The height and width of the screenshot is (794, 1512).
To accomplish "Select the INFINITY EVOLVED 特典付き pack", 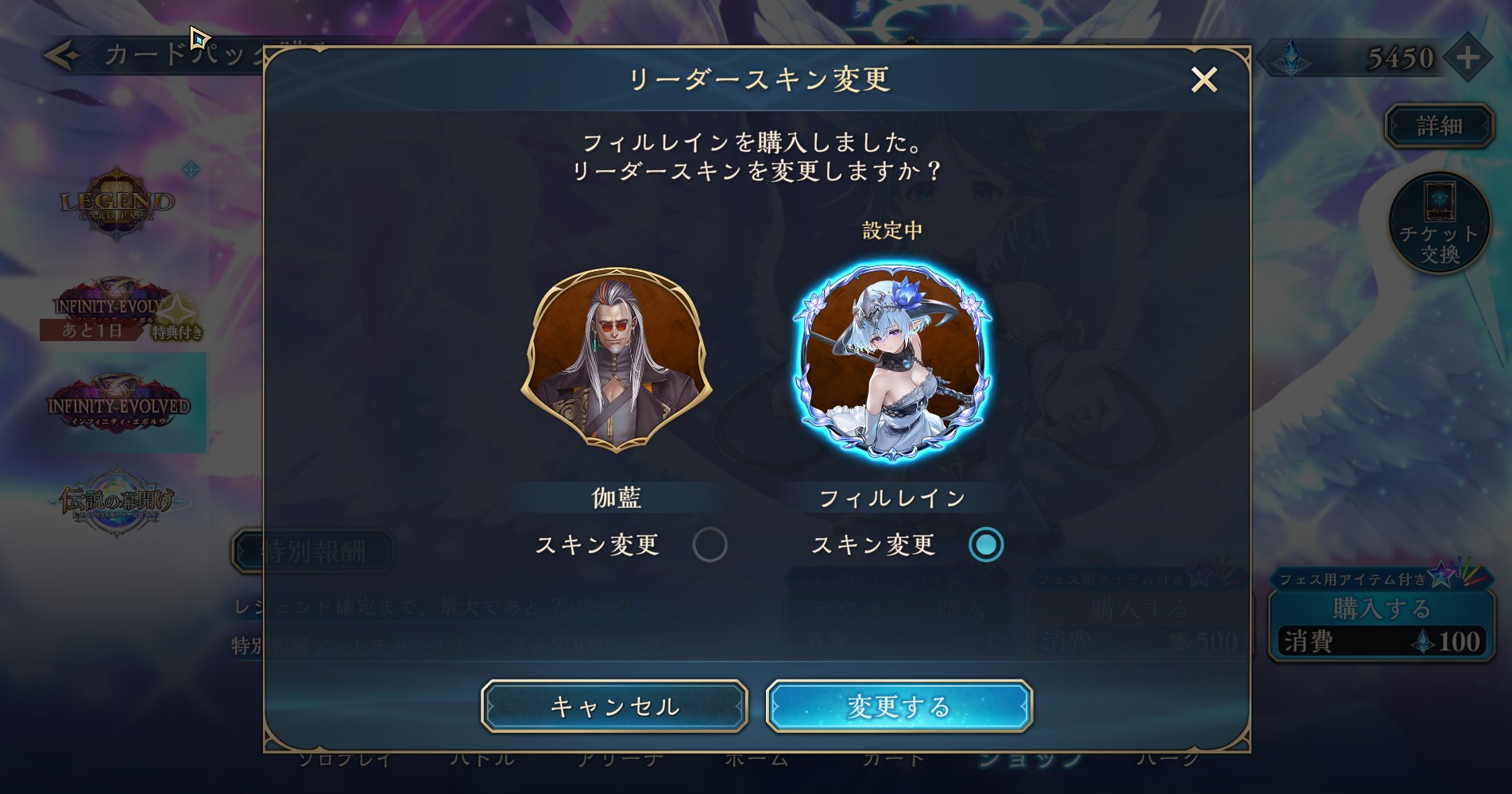I will [121, 309].
